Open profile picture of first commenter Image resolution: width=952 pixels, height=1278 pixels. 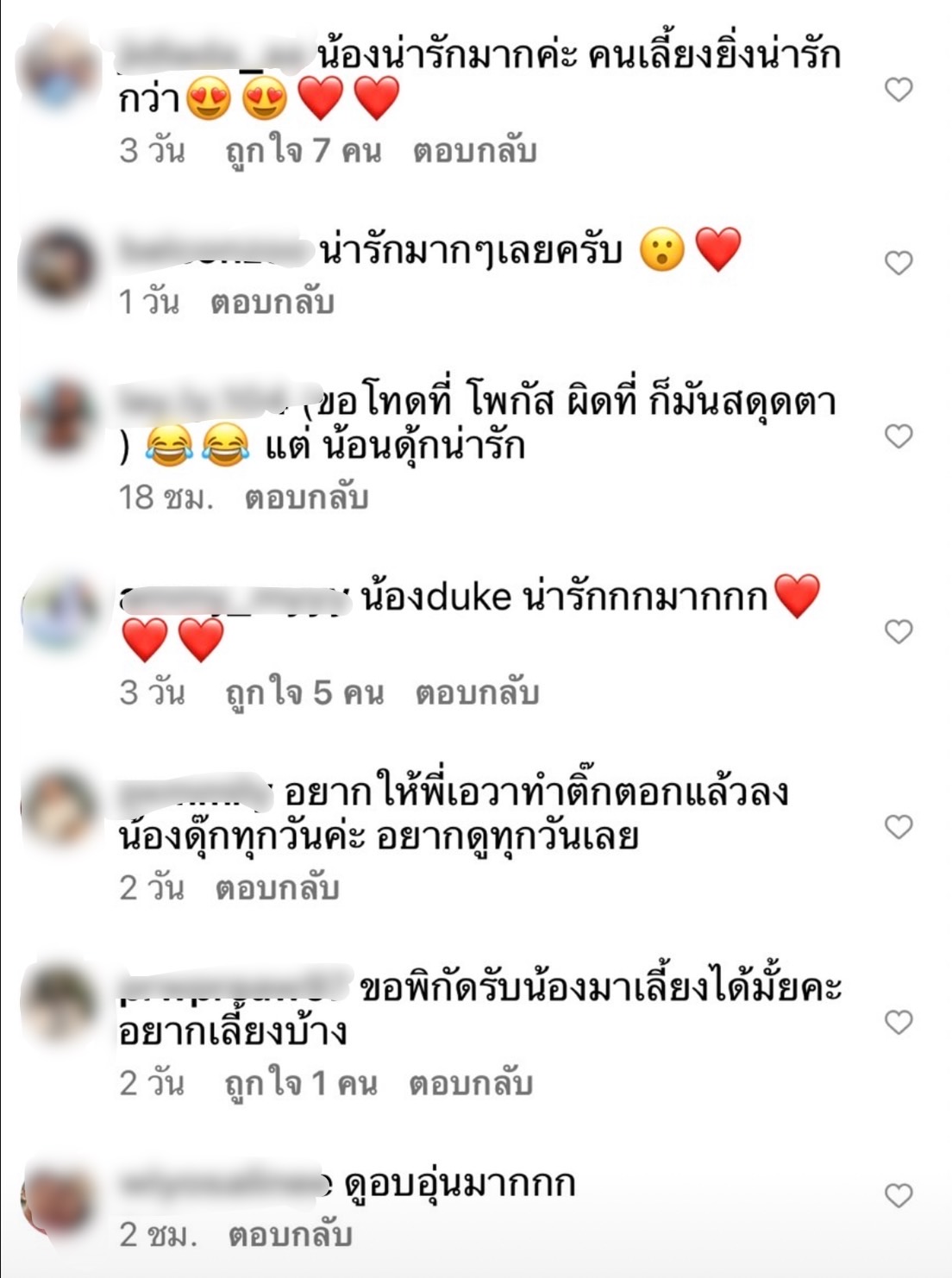click(x=59, y=71)
